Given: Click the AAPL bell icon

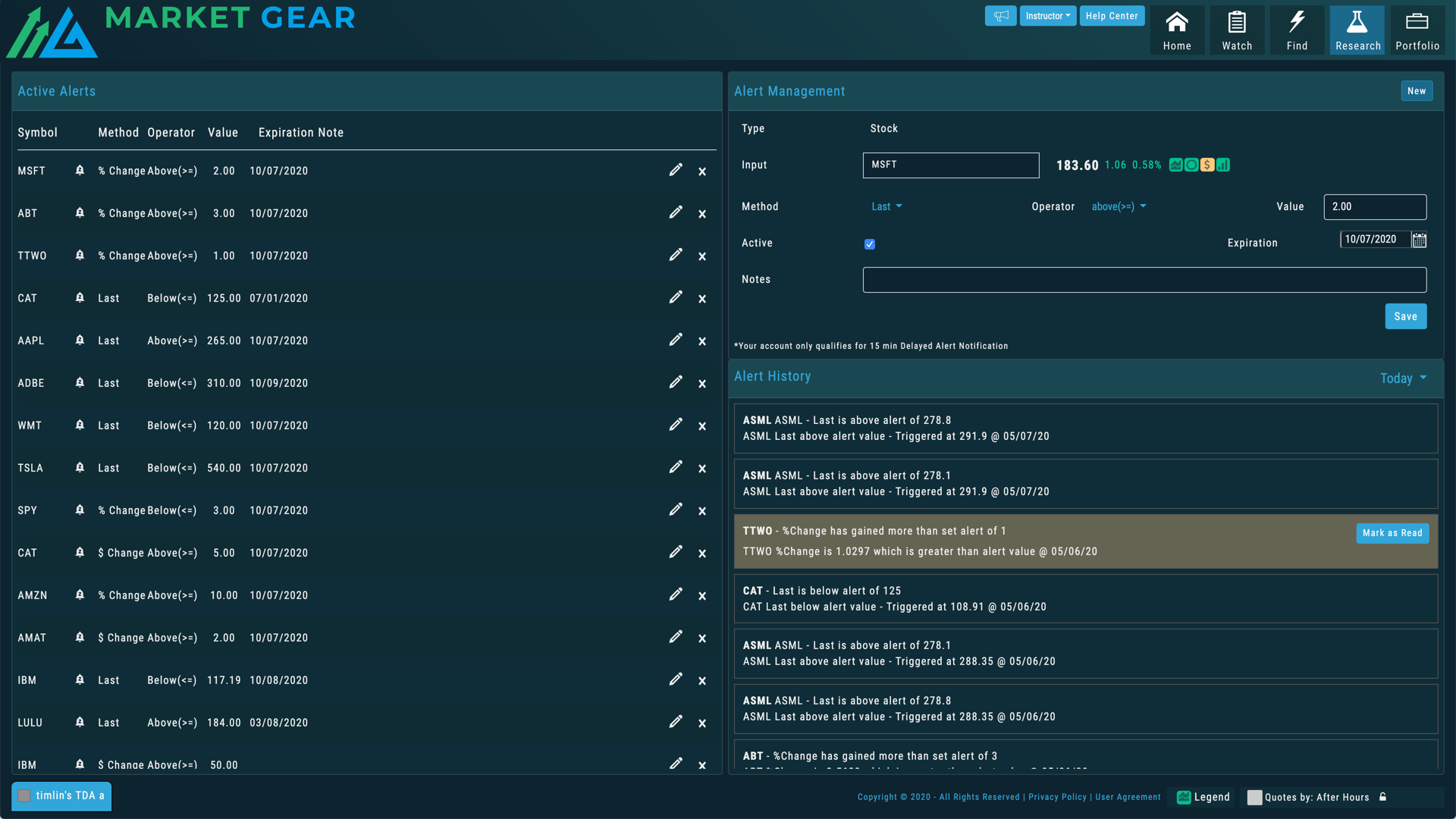Looking at the screenshot, I should click(x=80, y=340).
